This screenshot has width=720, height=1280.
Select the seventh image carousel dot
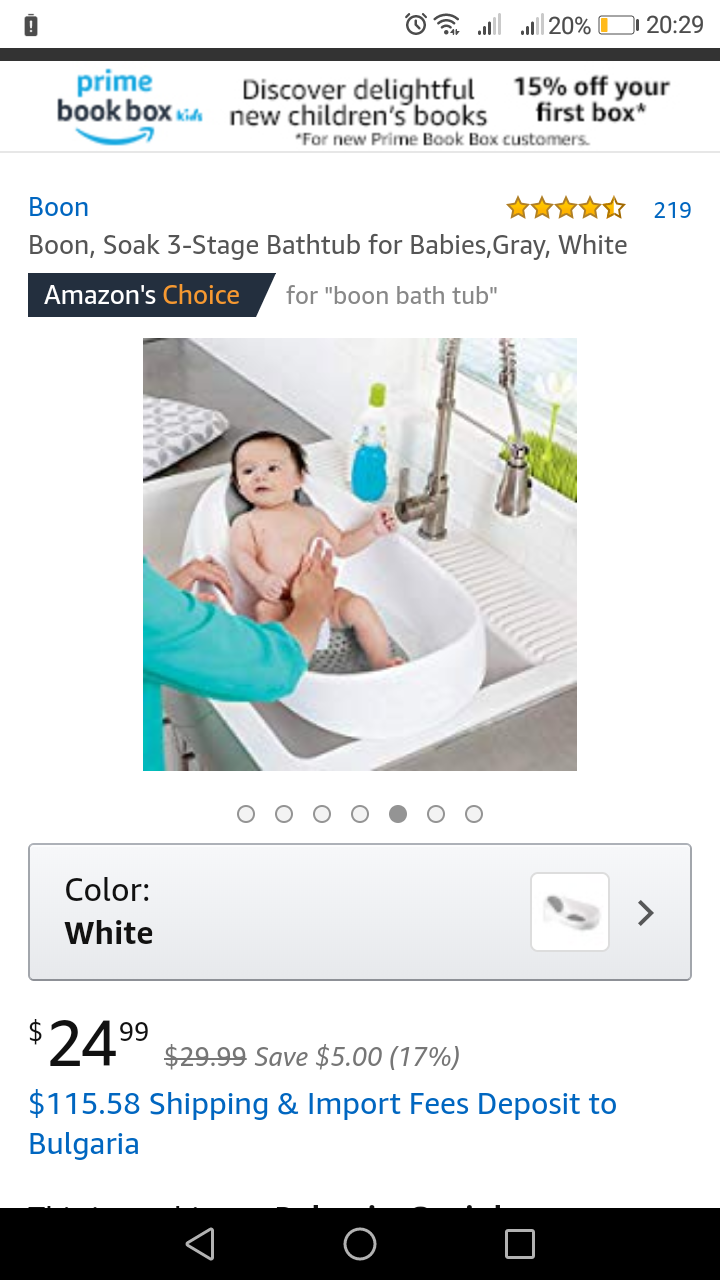tap(474, 814)
